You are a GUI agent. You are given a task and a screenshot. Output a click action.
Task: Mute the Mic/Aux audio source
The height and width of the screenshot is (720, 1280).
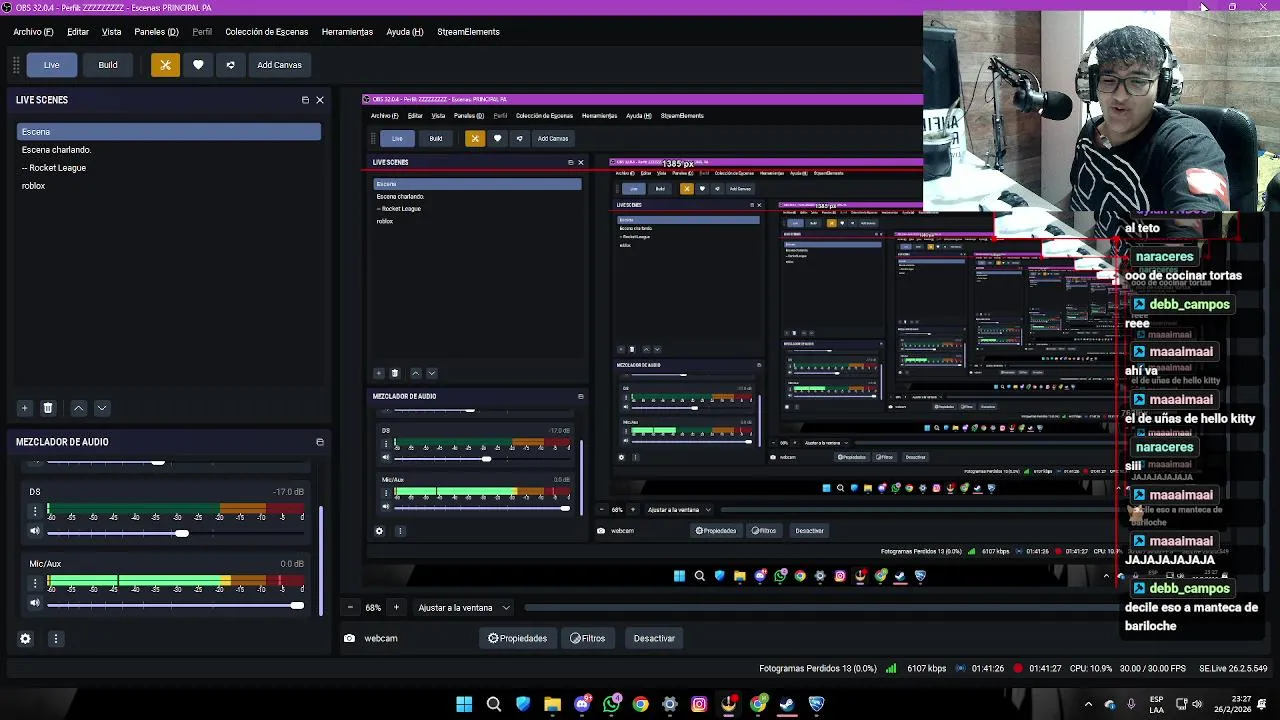point(35,604)
